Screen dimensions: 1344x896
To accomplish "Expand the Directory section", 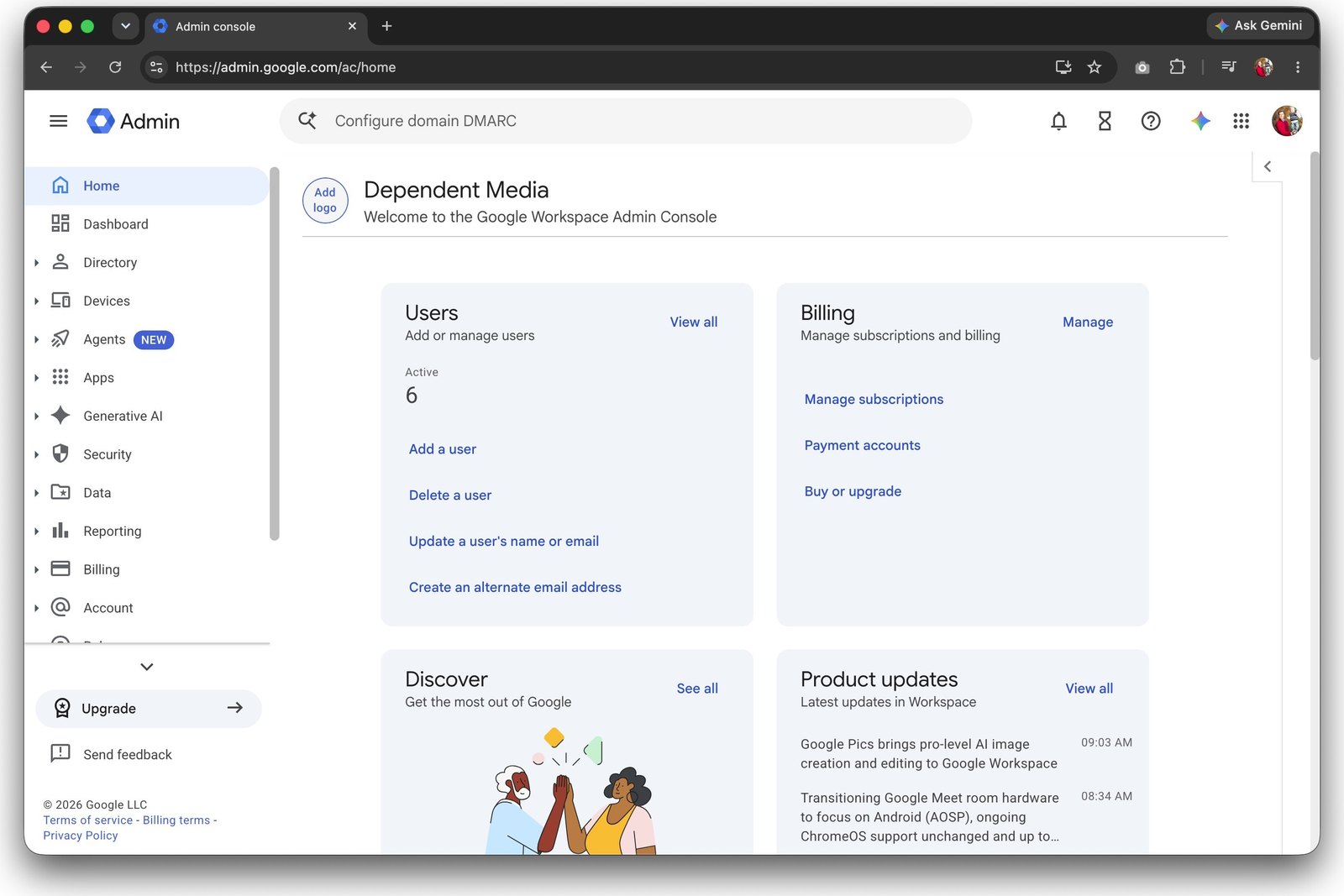I will pos(36,263).
